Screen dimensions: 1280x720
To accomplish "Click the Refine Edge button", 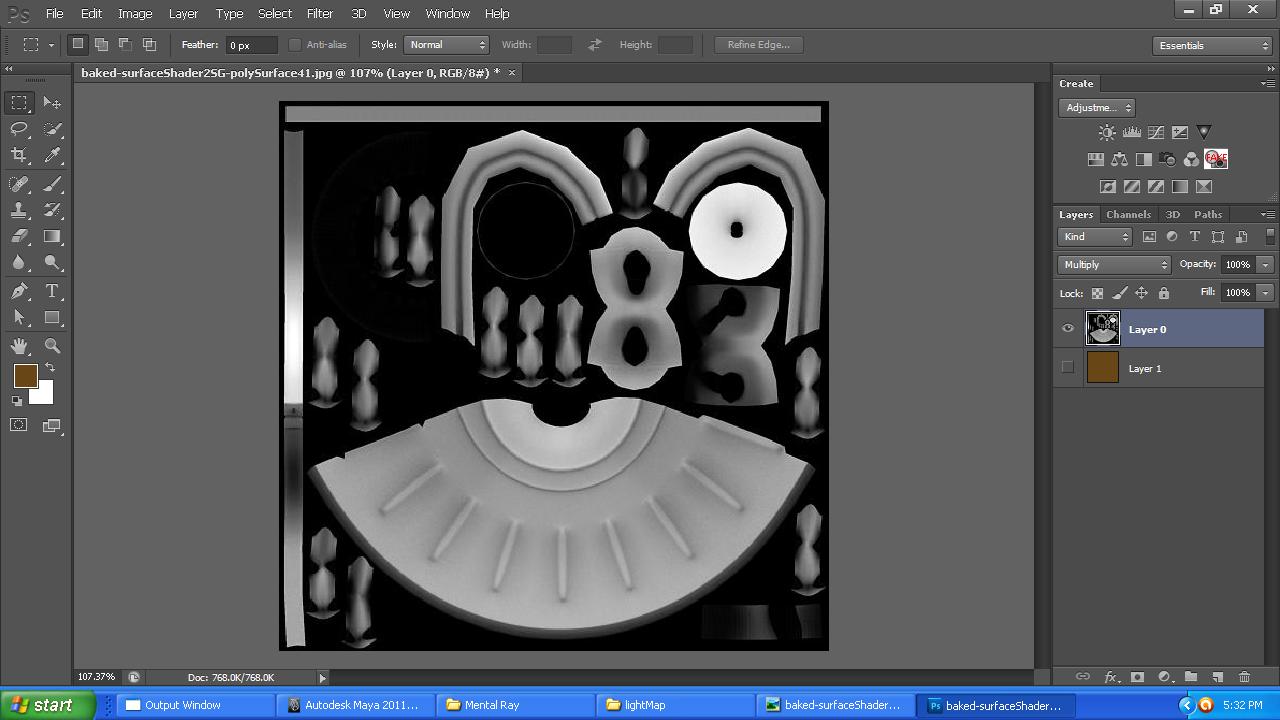I will pyautogui.click(x=758, y=44).
